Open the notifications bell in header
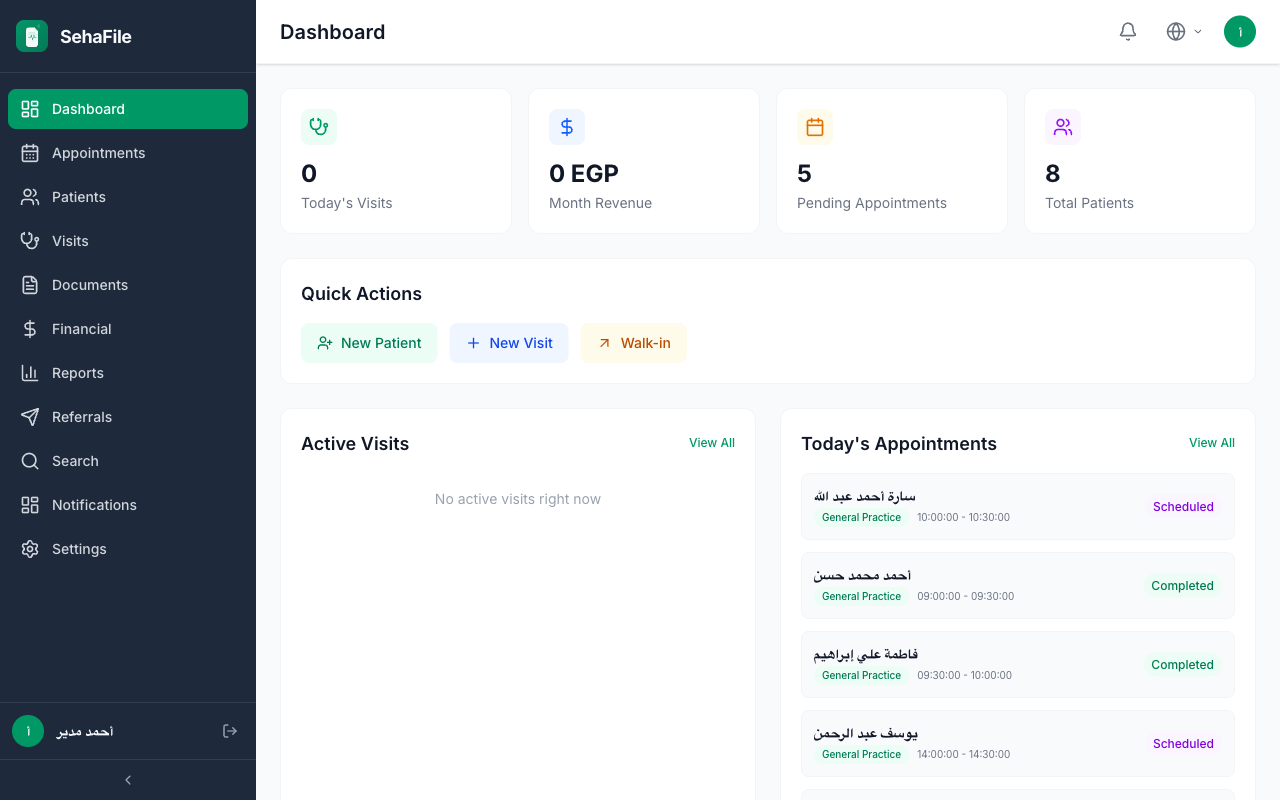Image resolution: width=1280 pixels, height=800 pixels. point(1128,32)
